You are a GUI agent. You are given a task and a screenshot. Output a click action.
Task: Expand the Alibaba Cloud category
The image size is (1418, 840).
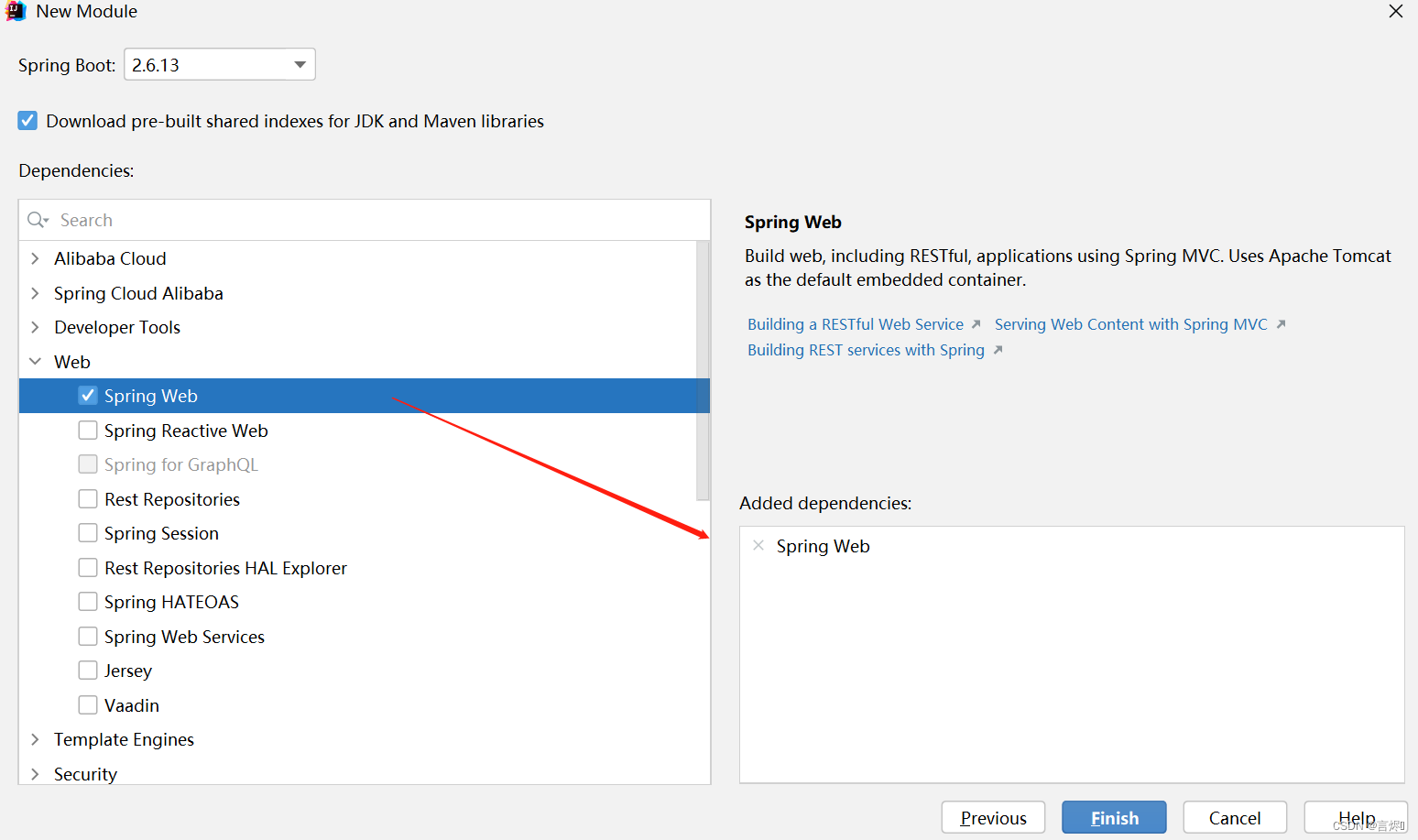[x=35, y=258]
